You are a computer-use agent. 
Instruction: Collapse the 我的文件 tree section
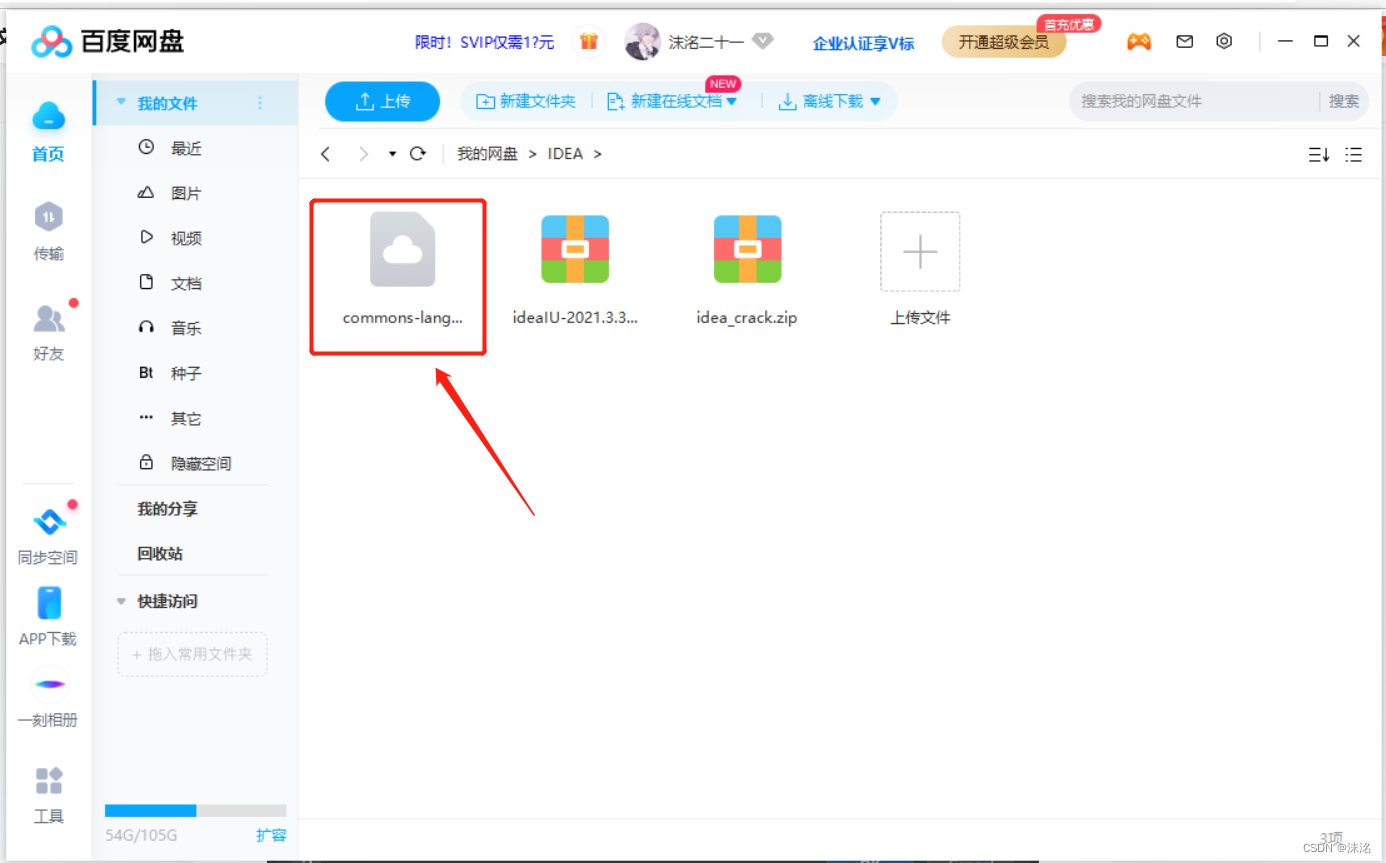tap(122, 102)
